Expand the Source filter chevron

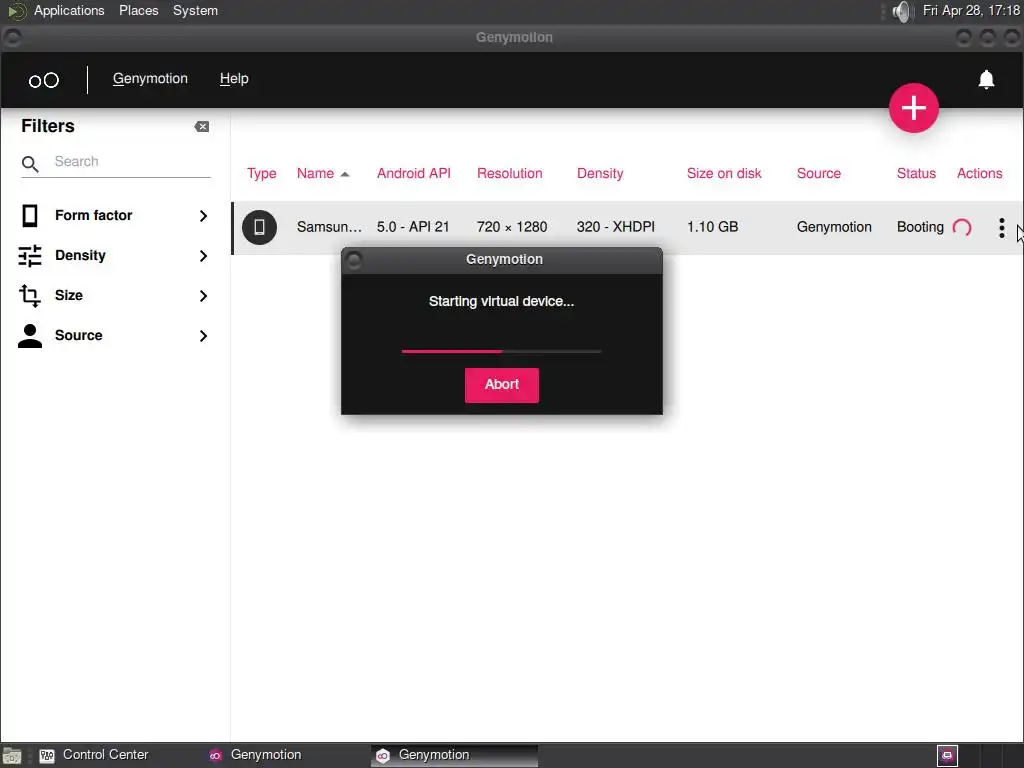pos(203,336)
